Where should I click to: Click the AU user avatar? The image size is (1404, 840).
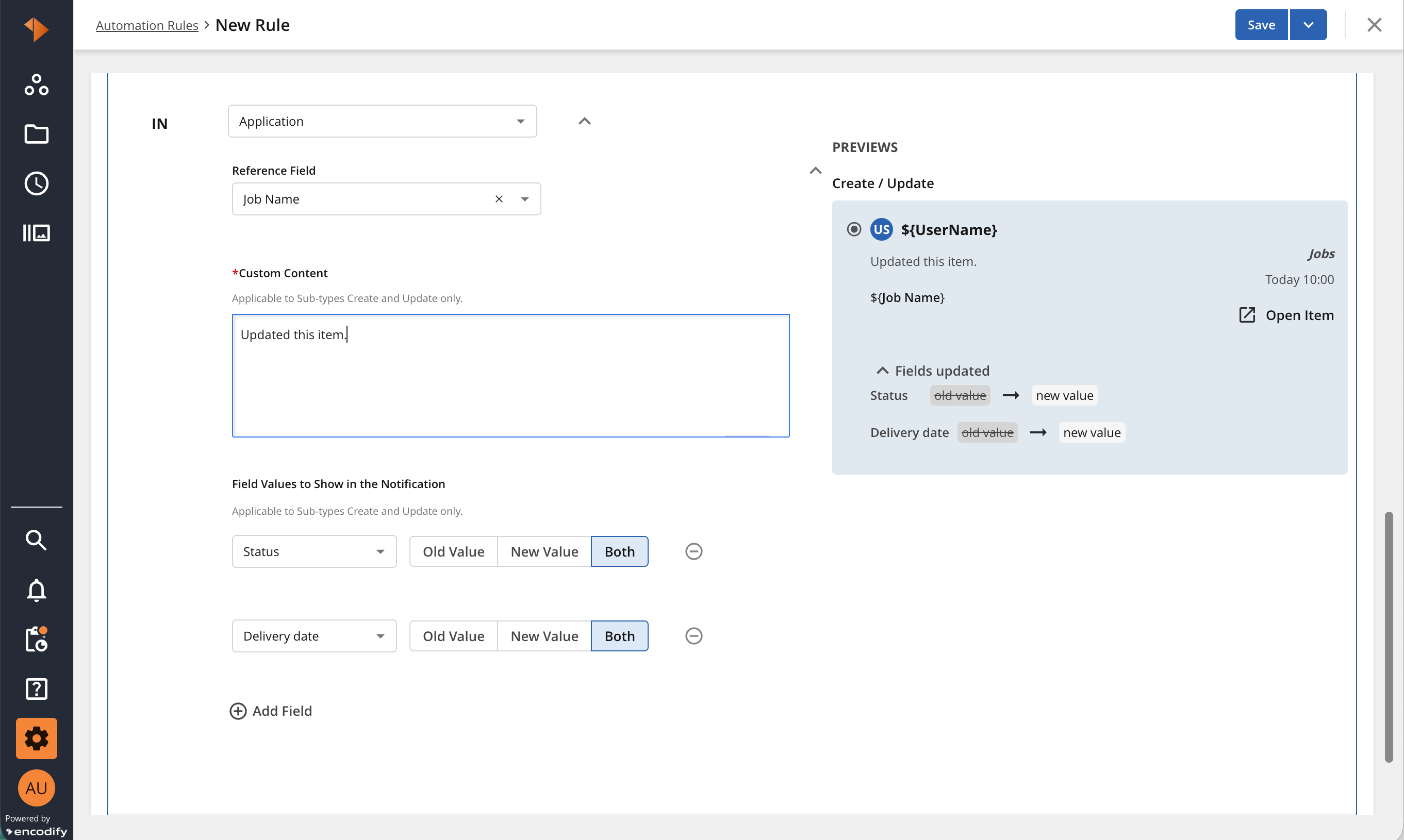(x=36, y=788)
